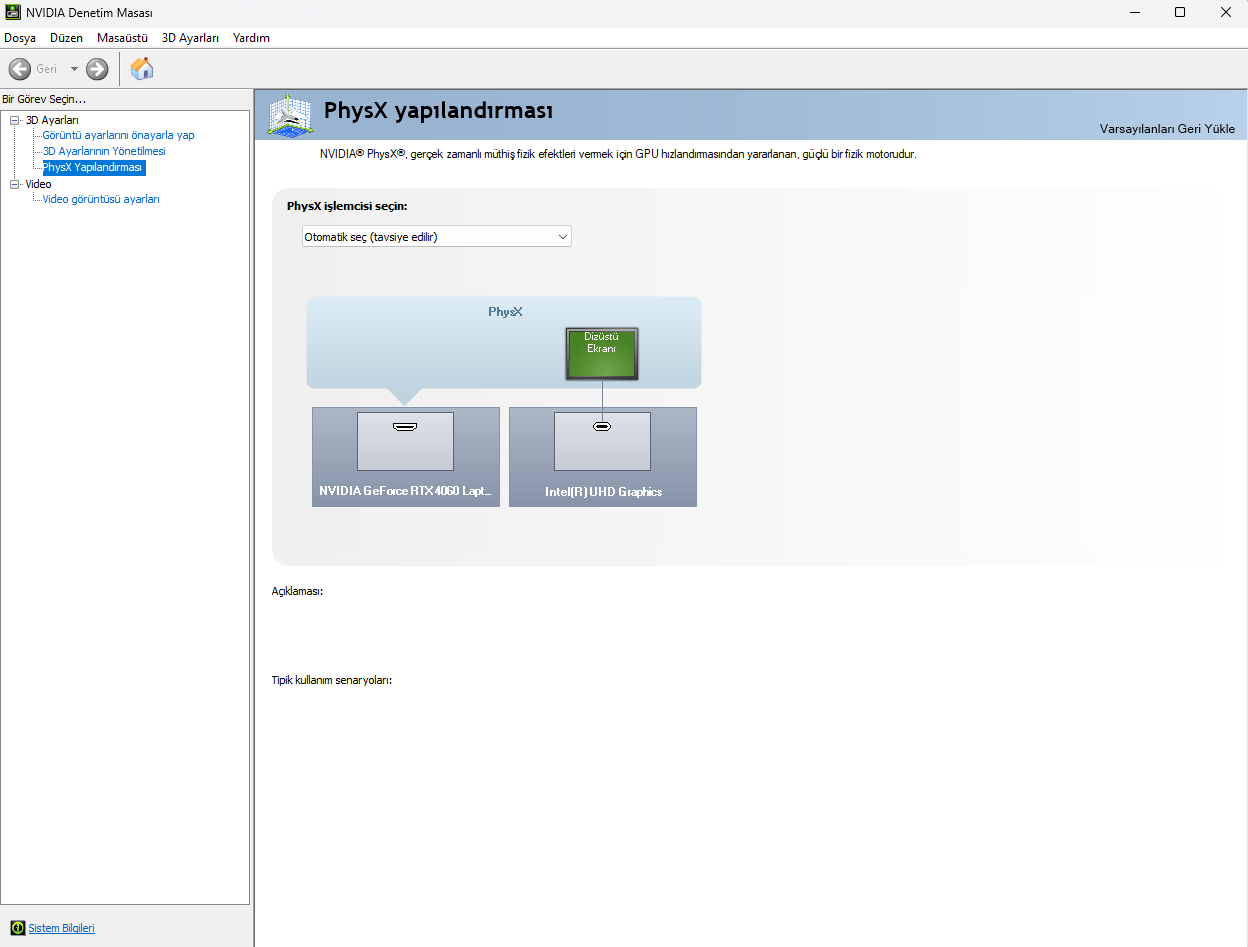Click the Dizüstü Ekranı monitor icon
Screen dimensions: 1248x947
pos(602,354)
